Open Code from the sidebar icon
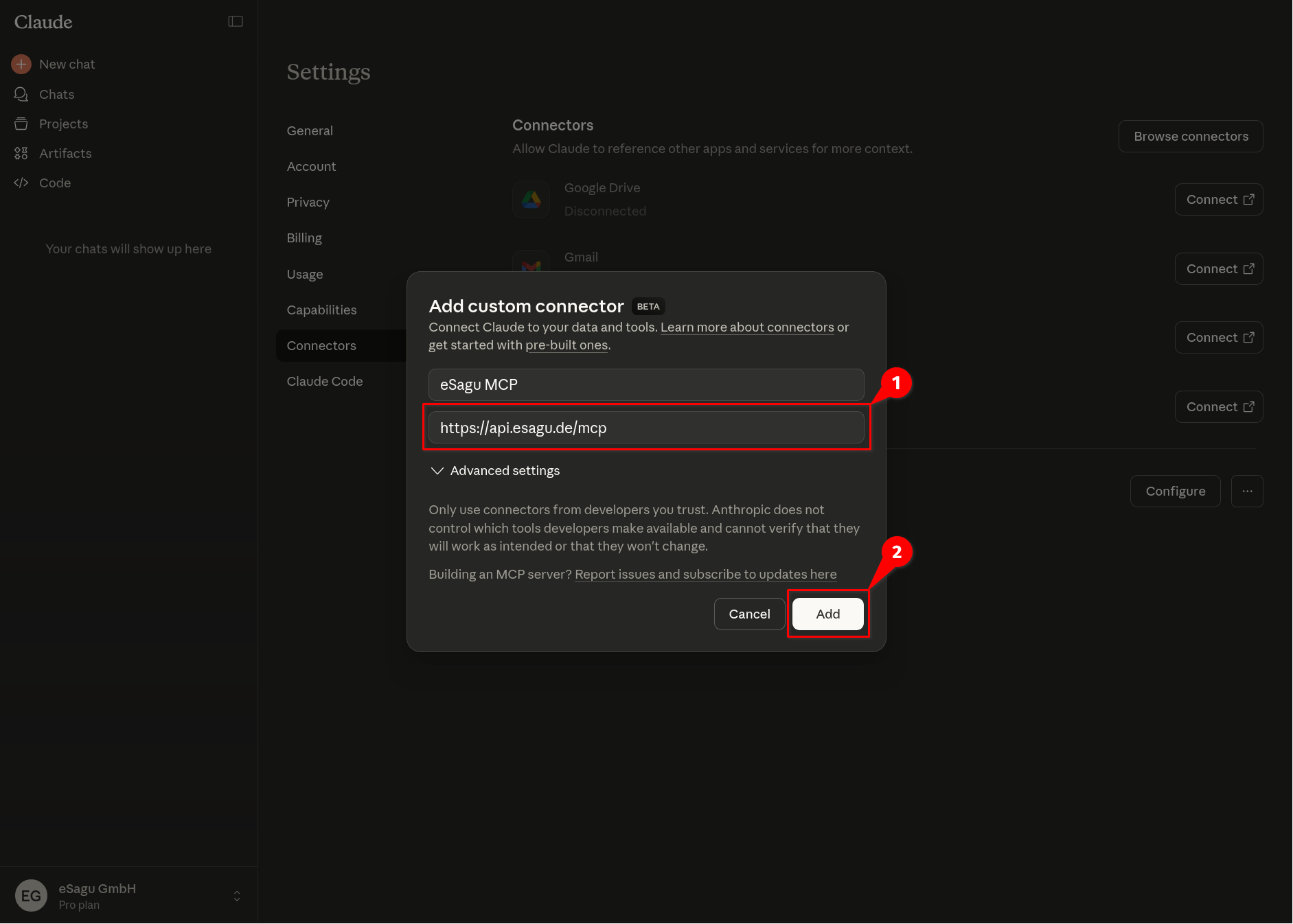 21,183
